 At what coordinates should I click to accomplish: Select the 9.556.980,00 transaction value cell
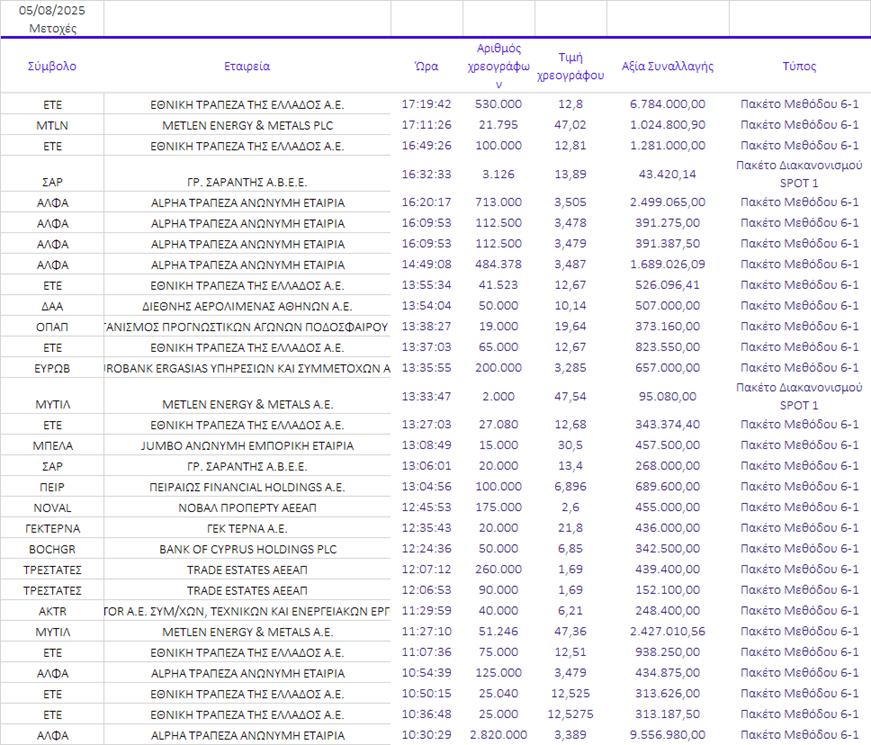(667, 735)
